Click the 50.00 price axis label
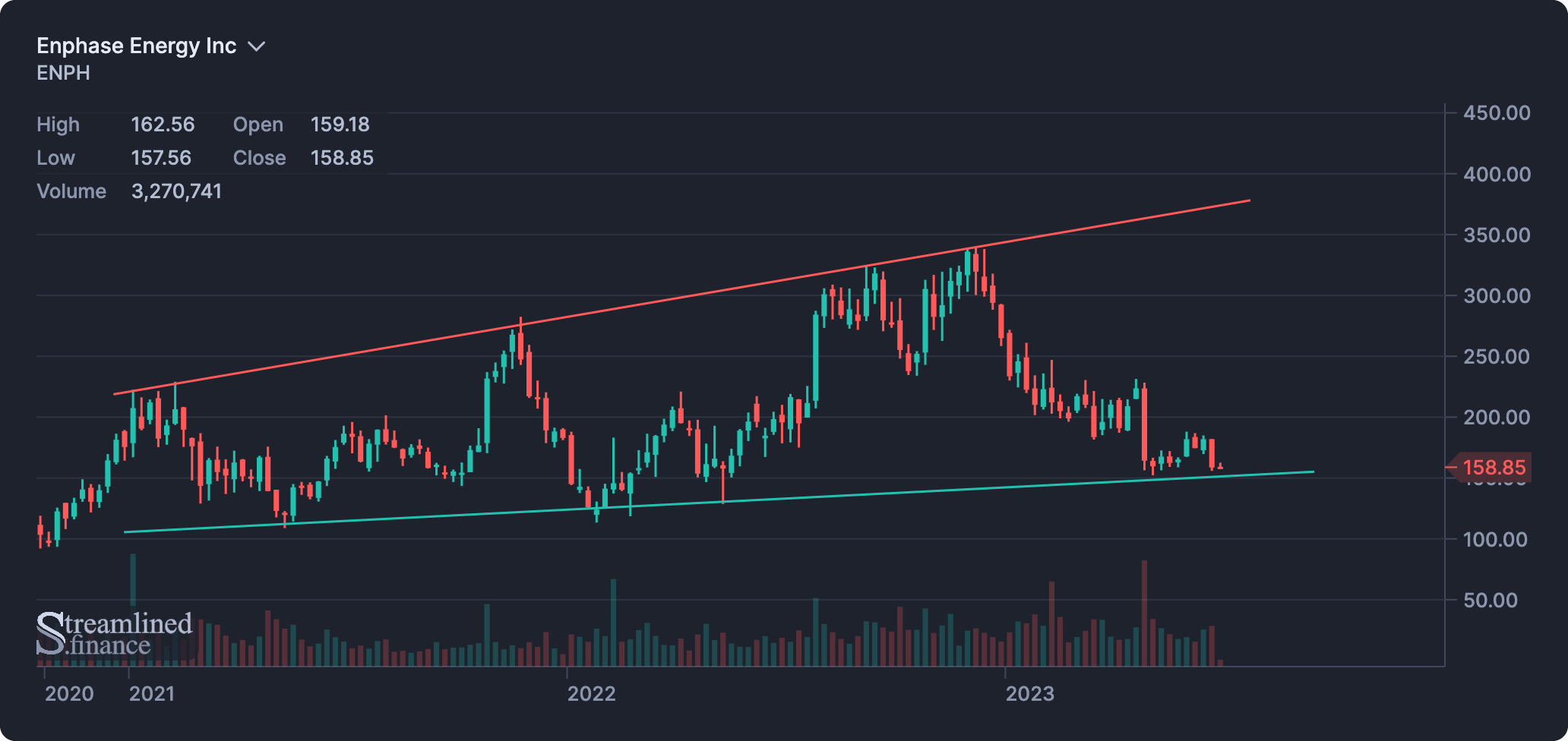 click(1491, 600)
